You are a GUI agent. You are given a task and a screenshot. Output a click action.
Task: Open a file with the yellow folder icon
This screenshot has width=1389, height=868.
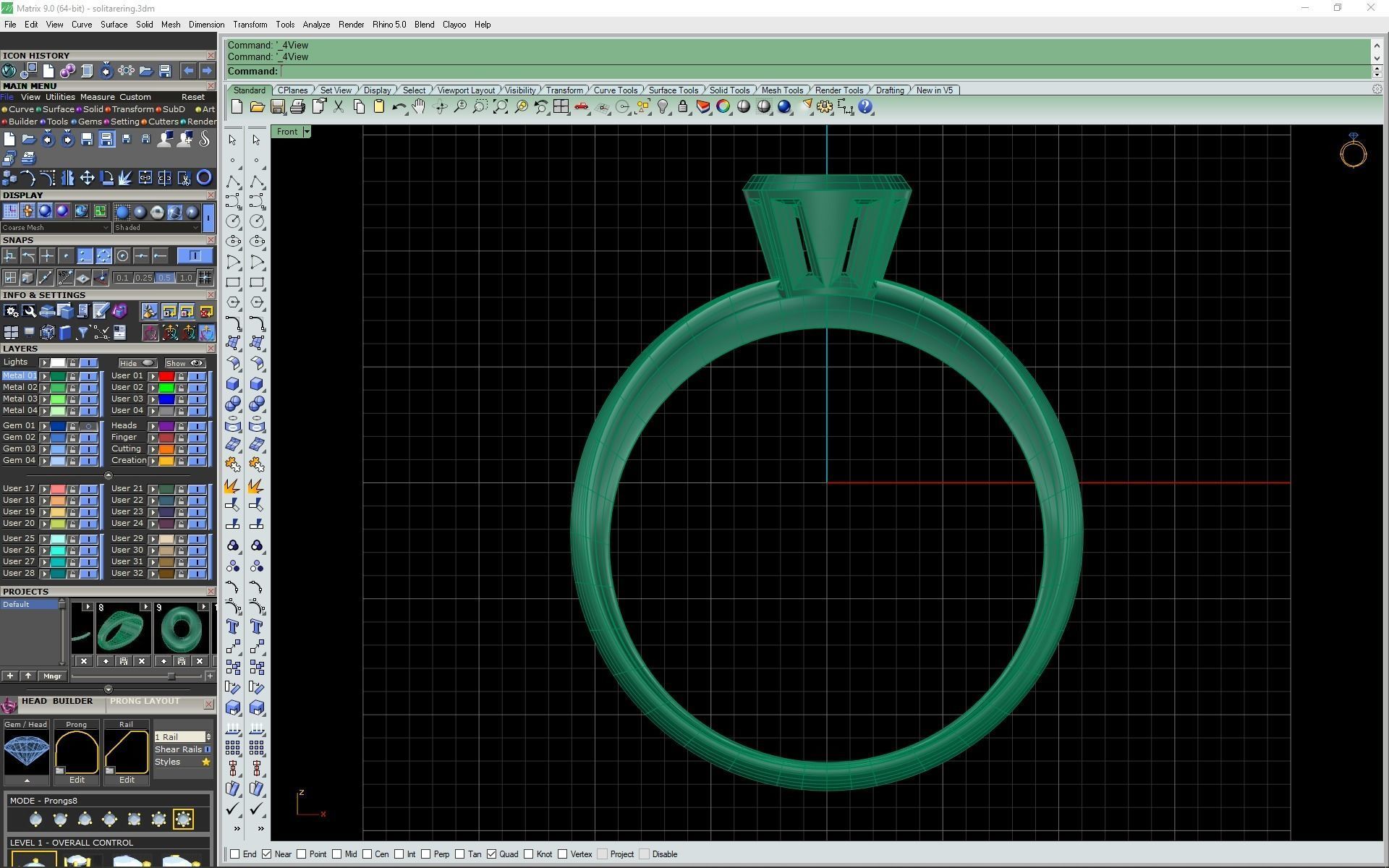(x=257, y=107)
